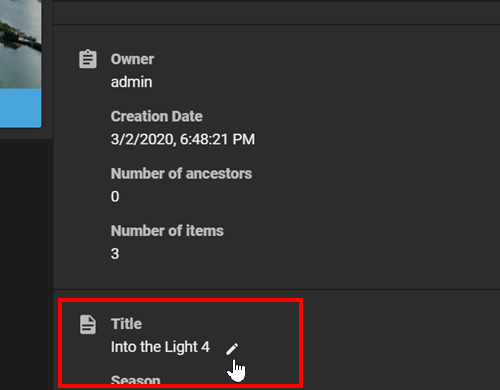
Task: Click the Title field label
Action: click(x=126, y=324)
